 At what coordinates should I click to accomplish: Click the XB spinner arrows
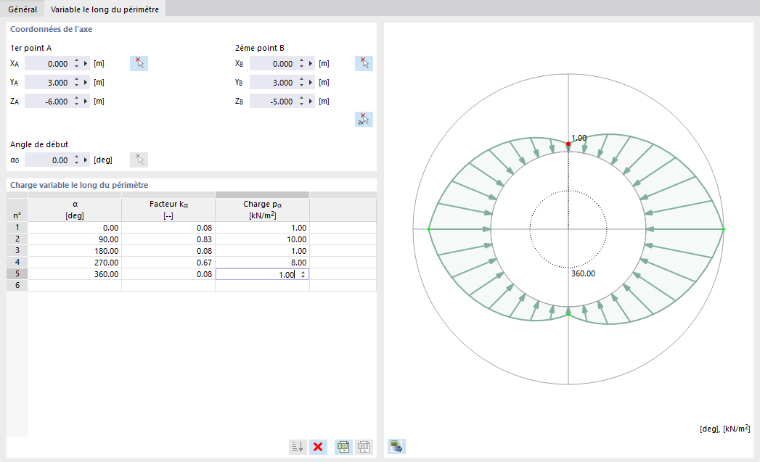coord(301,64)
